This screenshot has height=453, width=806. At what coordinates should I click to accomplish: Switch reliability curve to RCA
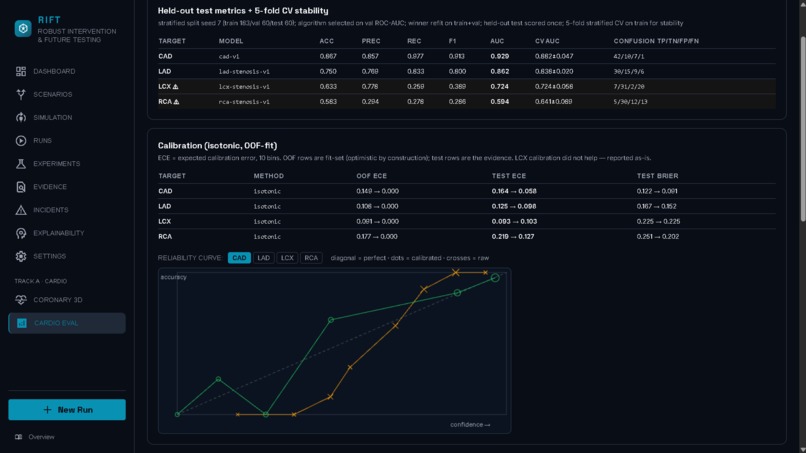(x=311, y=258)
